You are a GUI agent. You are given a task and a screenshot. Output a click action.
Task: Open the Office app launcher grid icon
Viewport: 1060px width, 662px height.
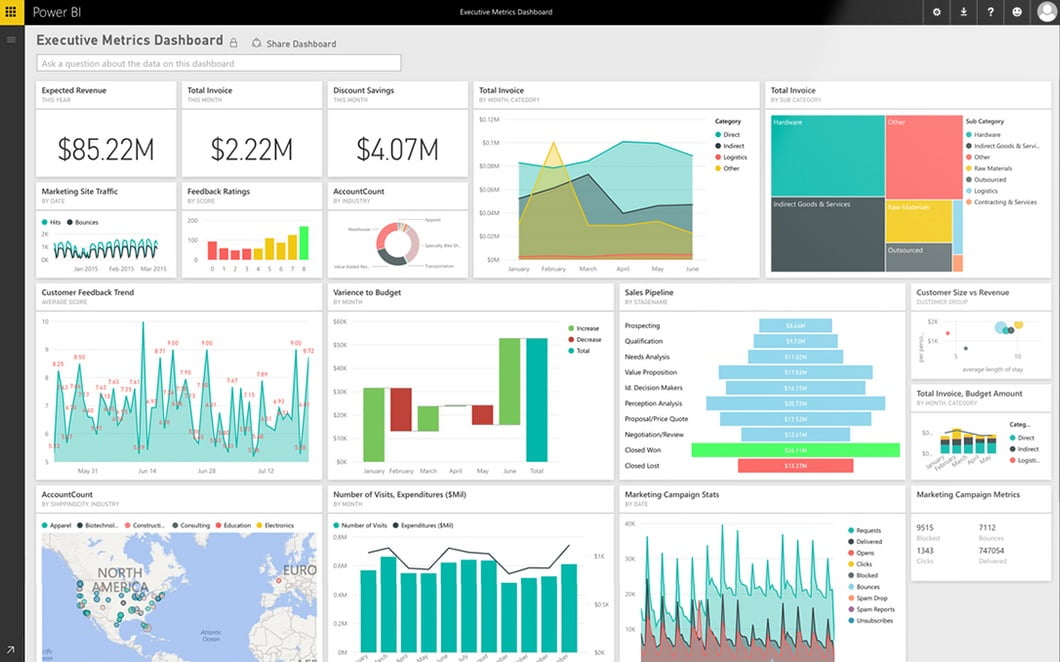point(11,11)
